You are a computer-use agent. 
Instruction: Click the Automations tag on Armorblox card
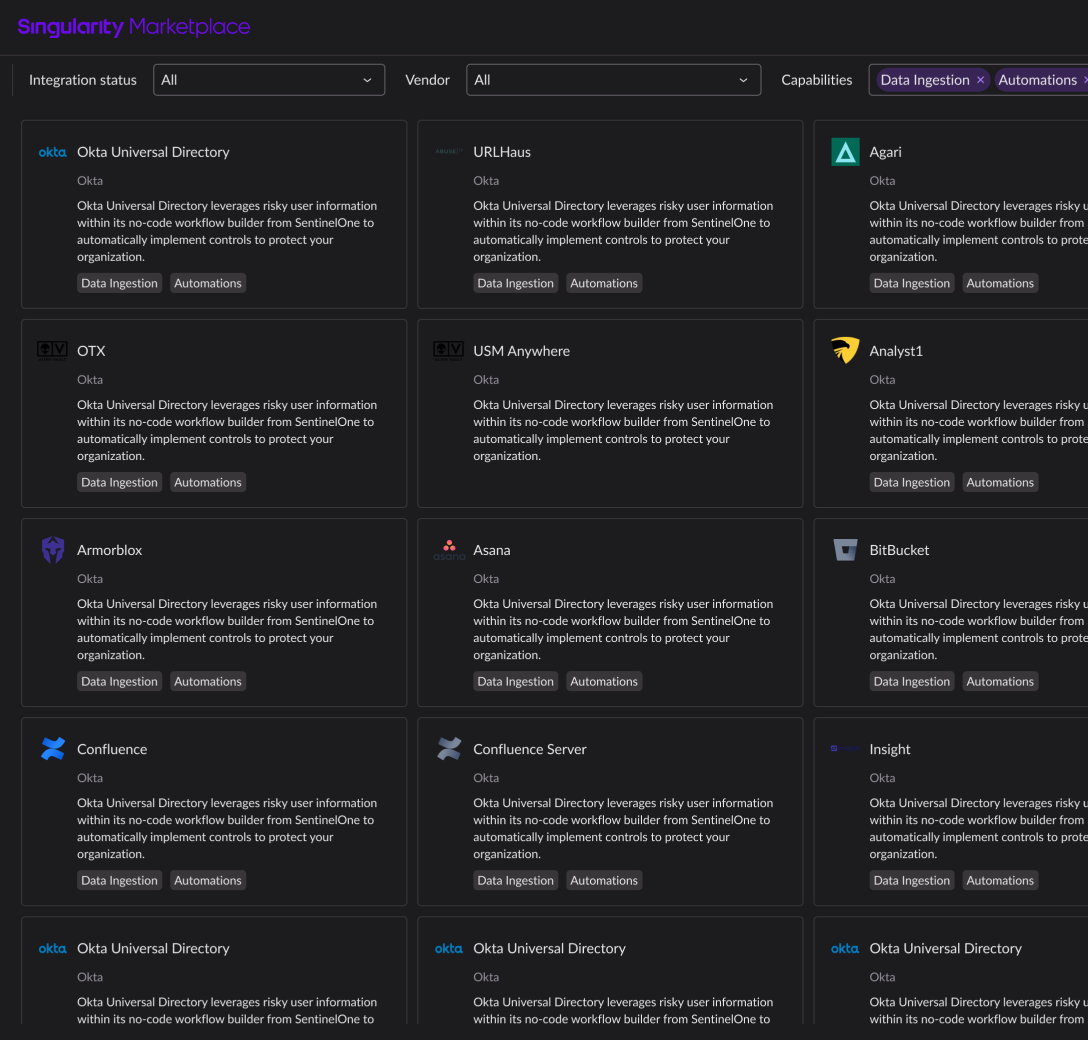coord(207,681)
